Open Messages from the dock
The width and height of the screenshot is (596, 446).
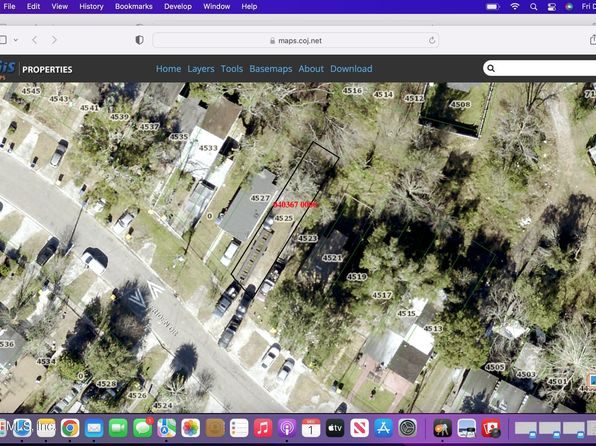(143, 429)
